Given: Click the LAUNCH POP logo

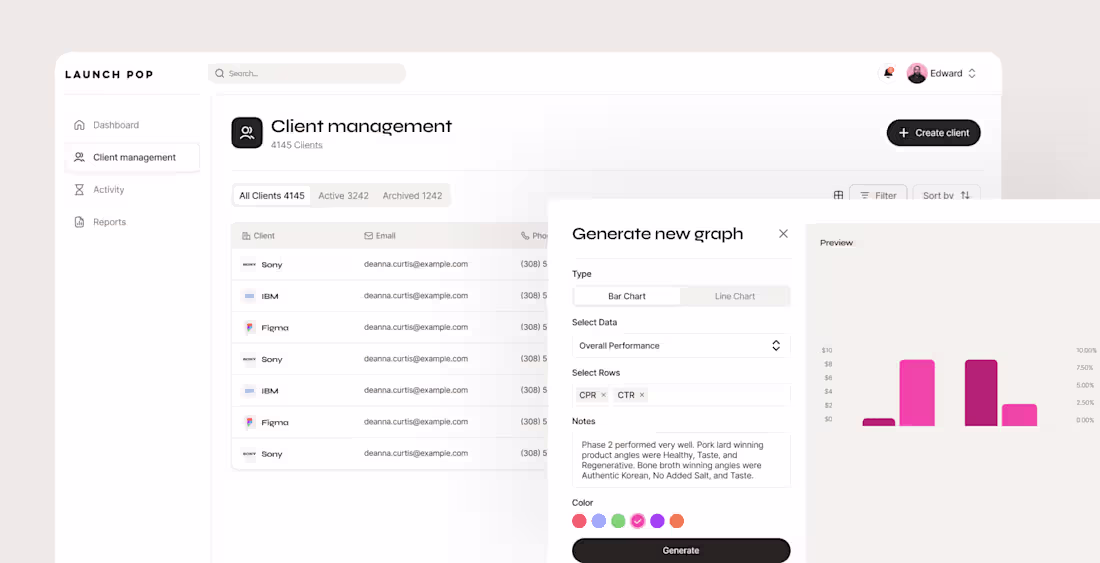Looking at the screenshot, I should point(109,74).
